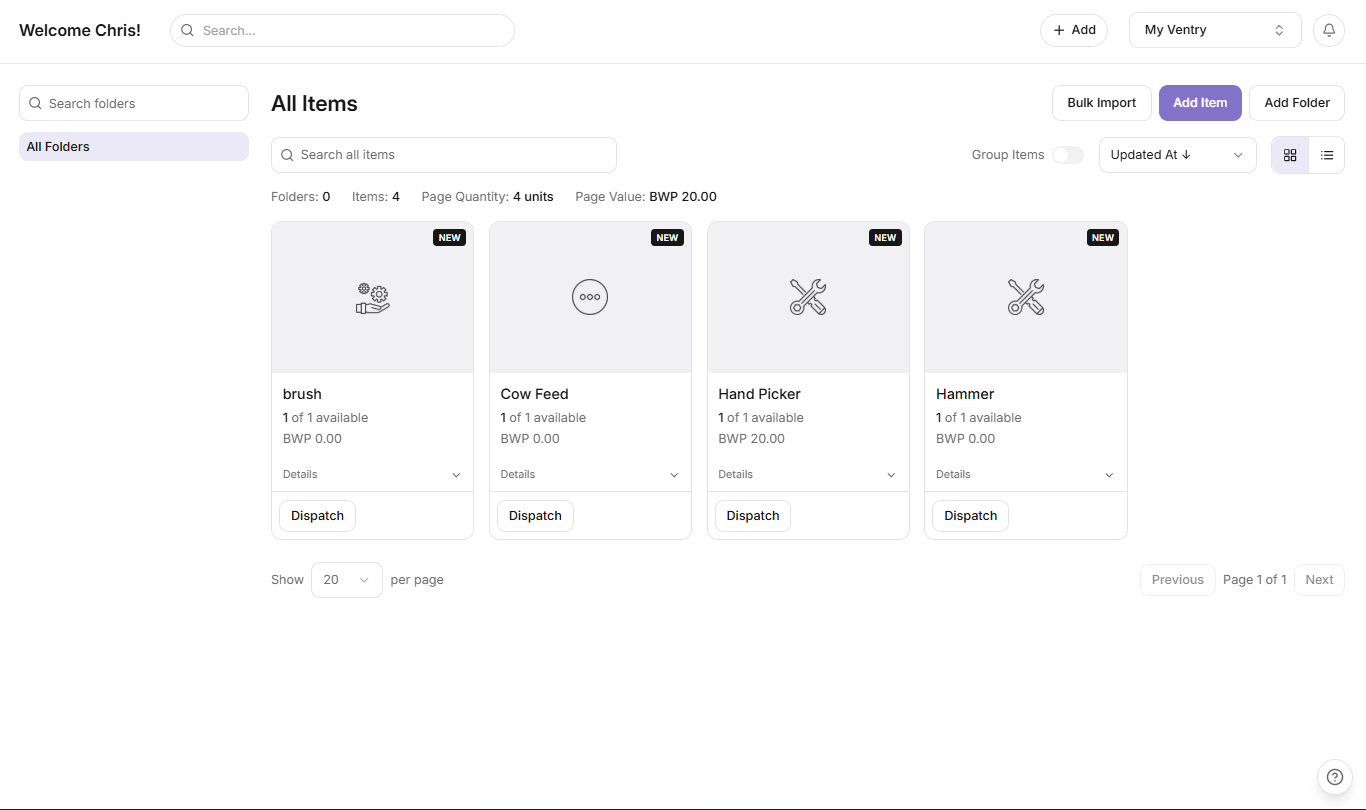Image resolution: width=1366 pixels, height=810 pixels.
Task: Go to the Next page
Action: (1319, 580)
